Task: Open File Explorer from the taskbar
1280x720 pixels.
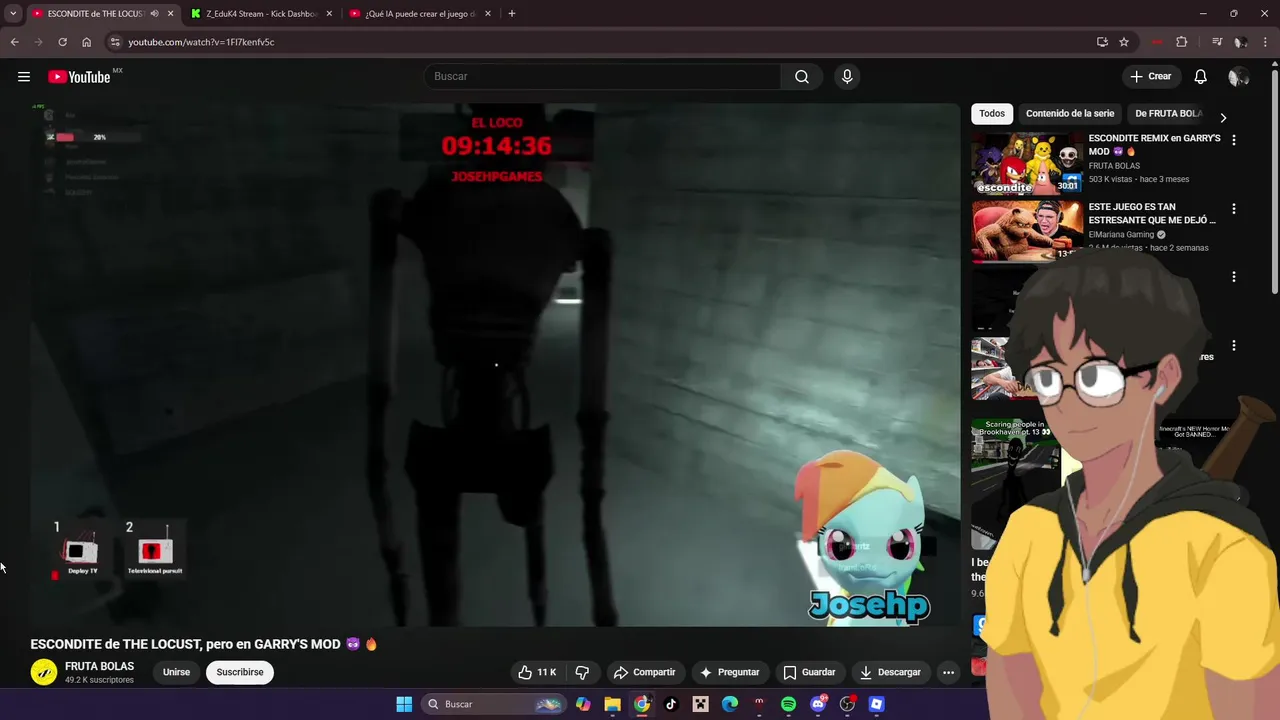Action: (x=612, y=704)
